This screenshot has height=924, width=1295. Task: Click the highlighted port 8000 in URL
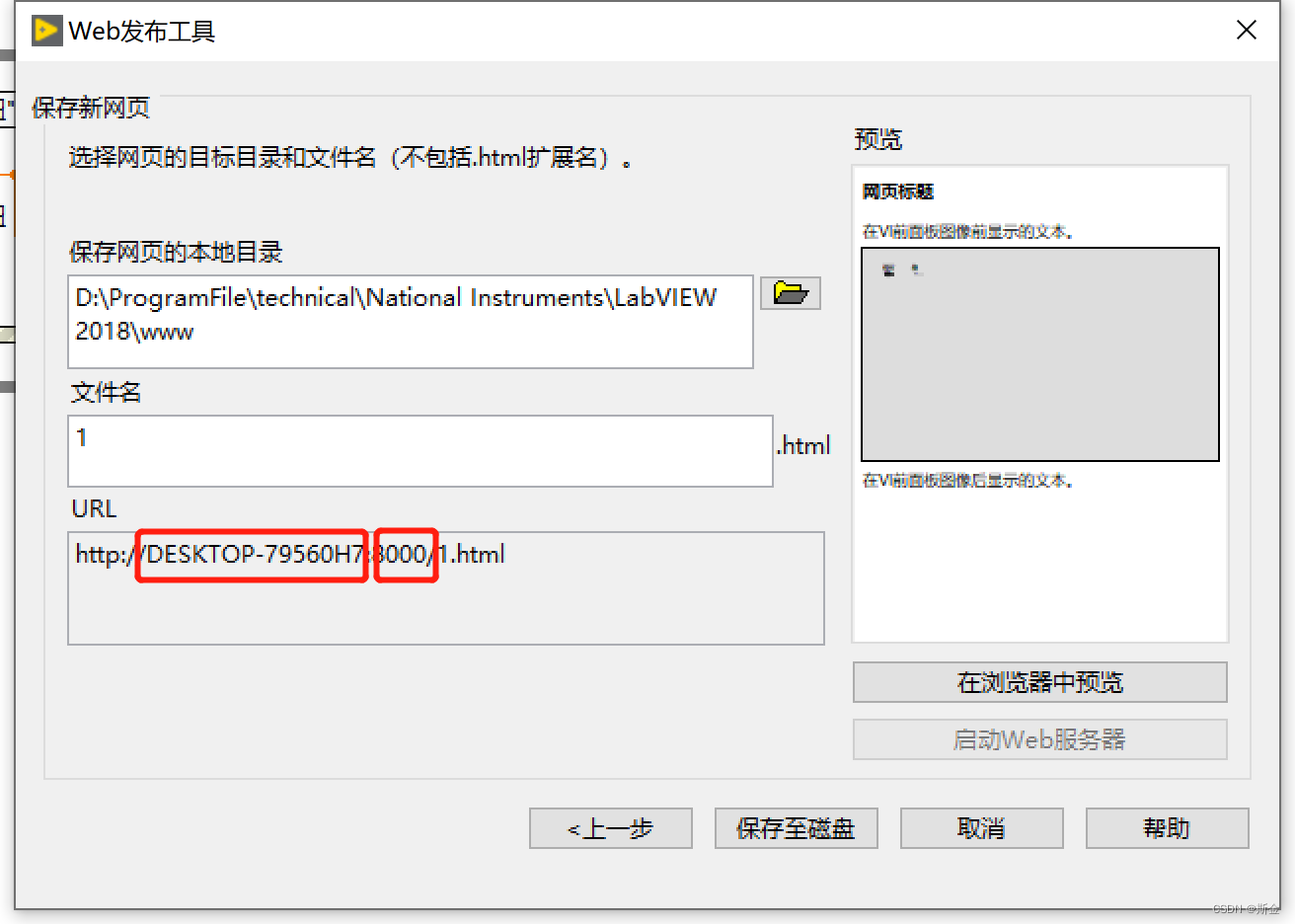point(406,555)
